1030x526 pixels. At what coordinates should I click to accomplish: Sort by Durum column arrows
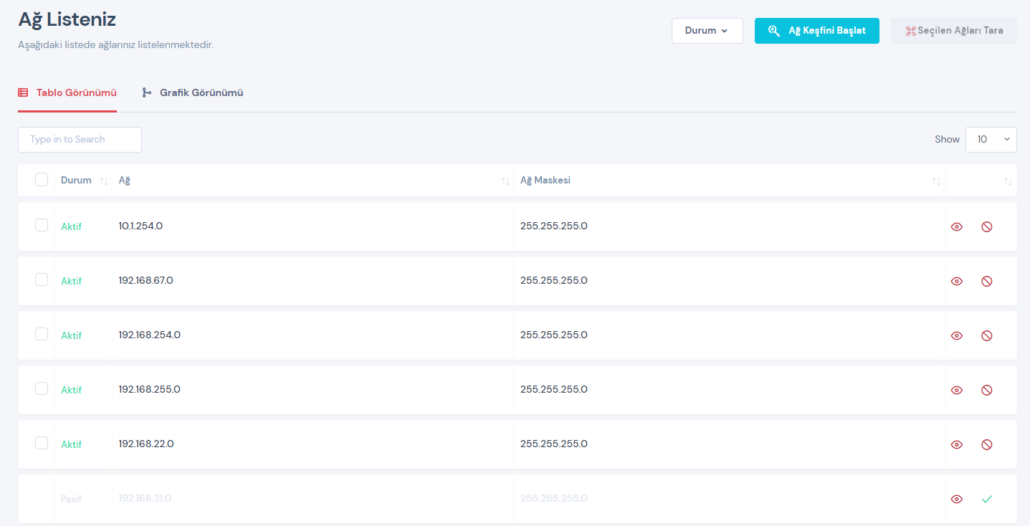(x=104, y=181)
